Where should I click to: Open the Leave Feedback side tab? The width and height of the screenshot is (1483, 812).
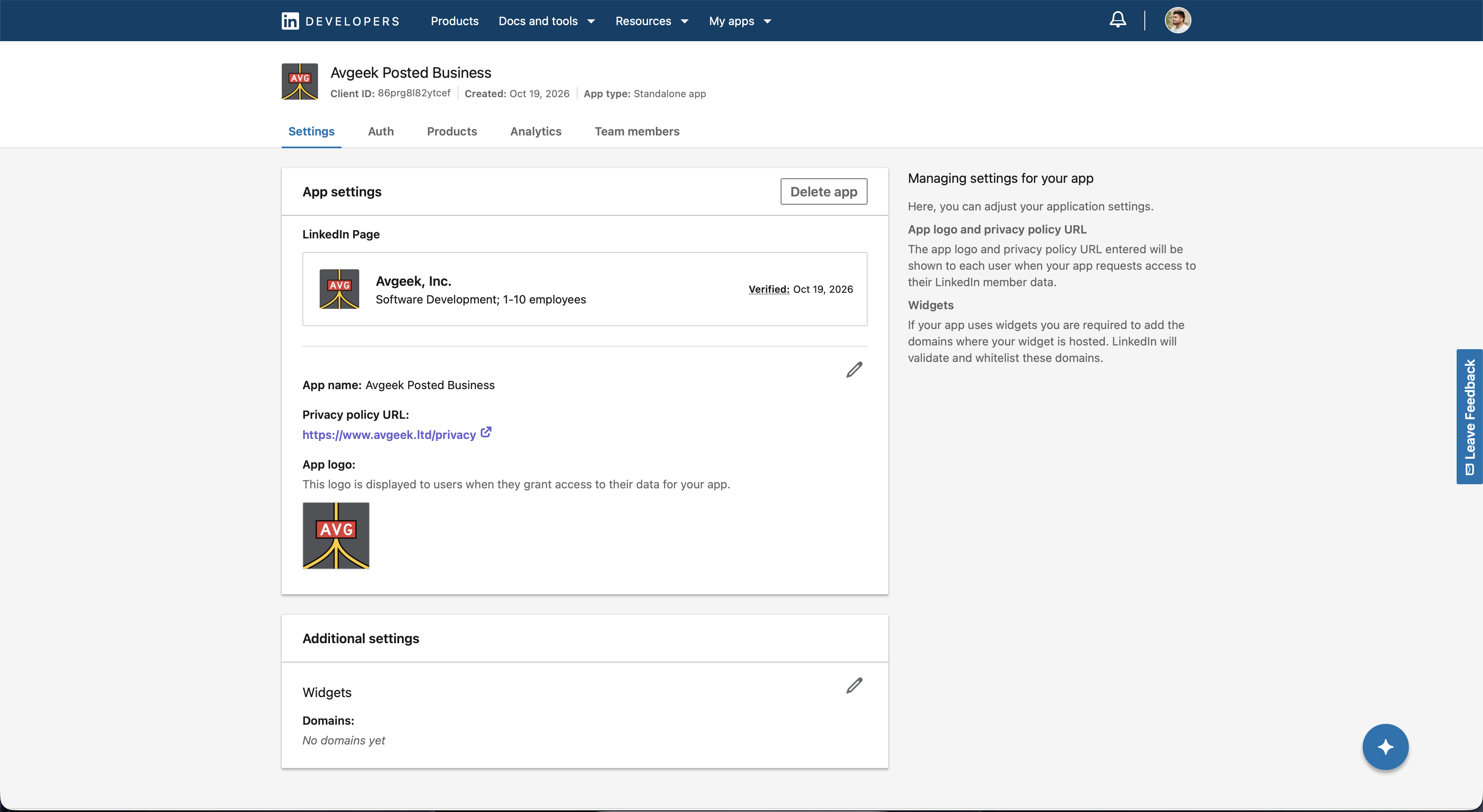pyautogui.click(x=1469, y=417)
